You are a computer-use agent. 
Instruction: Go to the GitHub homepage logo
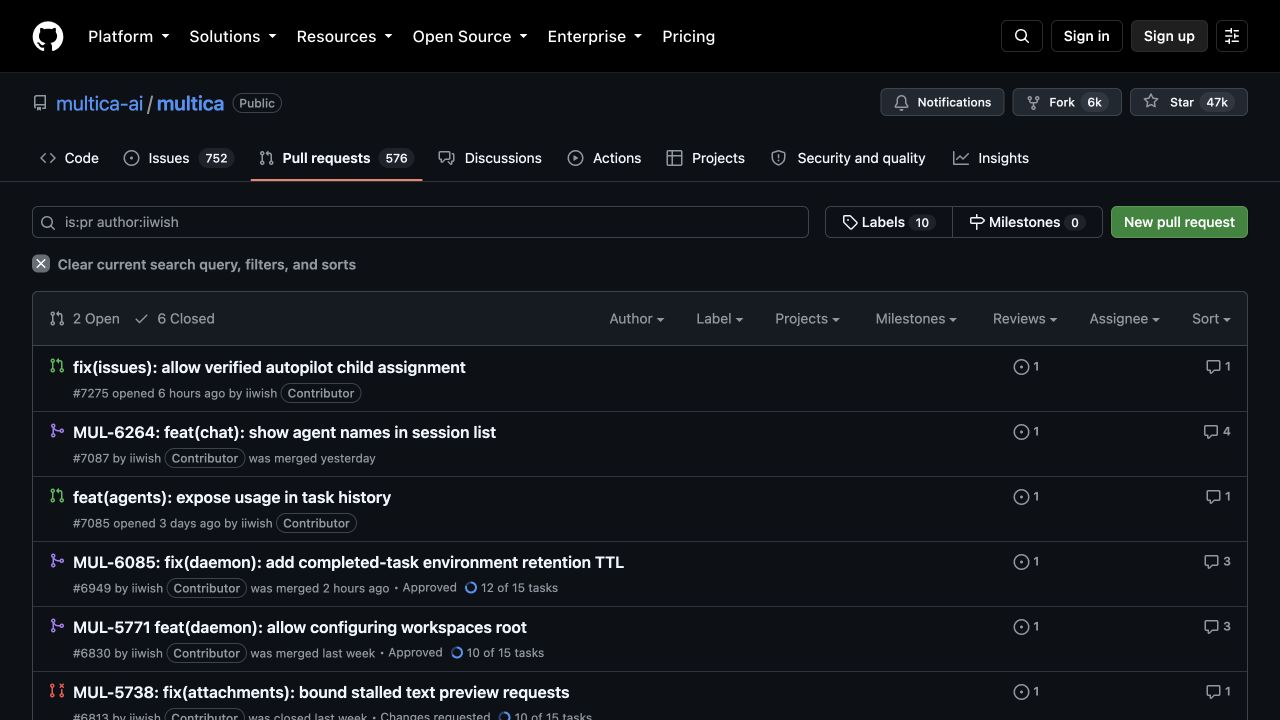pos(48,36)
